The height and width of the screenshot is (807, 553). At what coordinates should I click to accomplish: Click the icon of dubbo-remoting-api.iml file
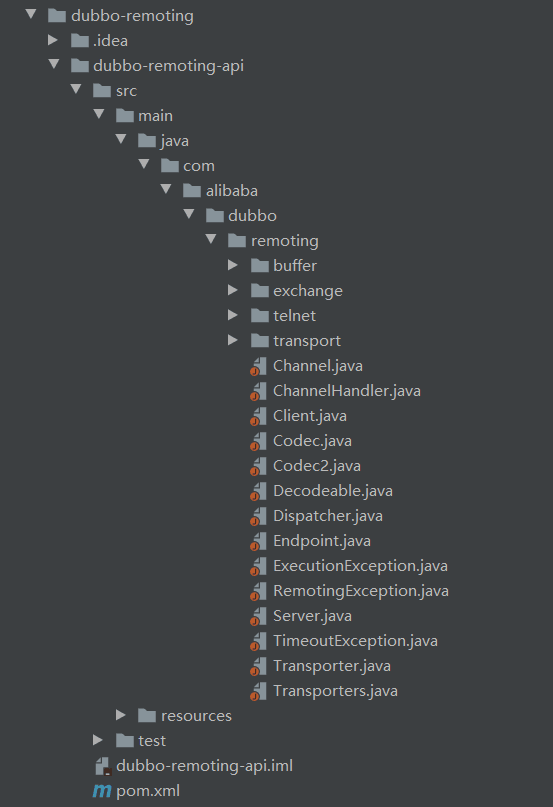point(103,766)
